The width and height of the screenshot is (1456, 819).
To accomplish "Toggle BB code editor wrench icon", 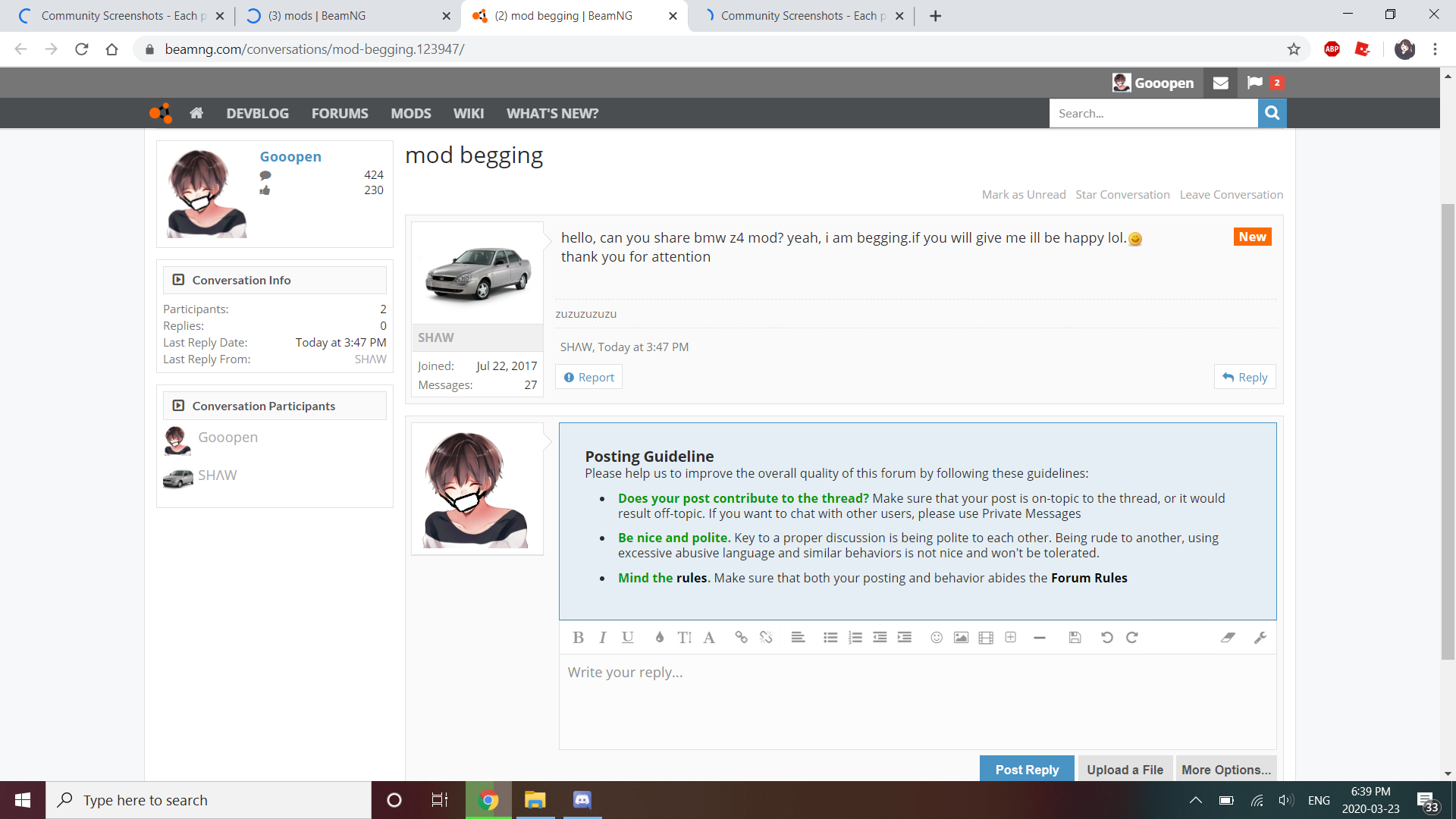I will (x=1260, y=638).
